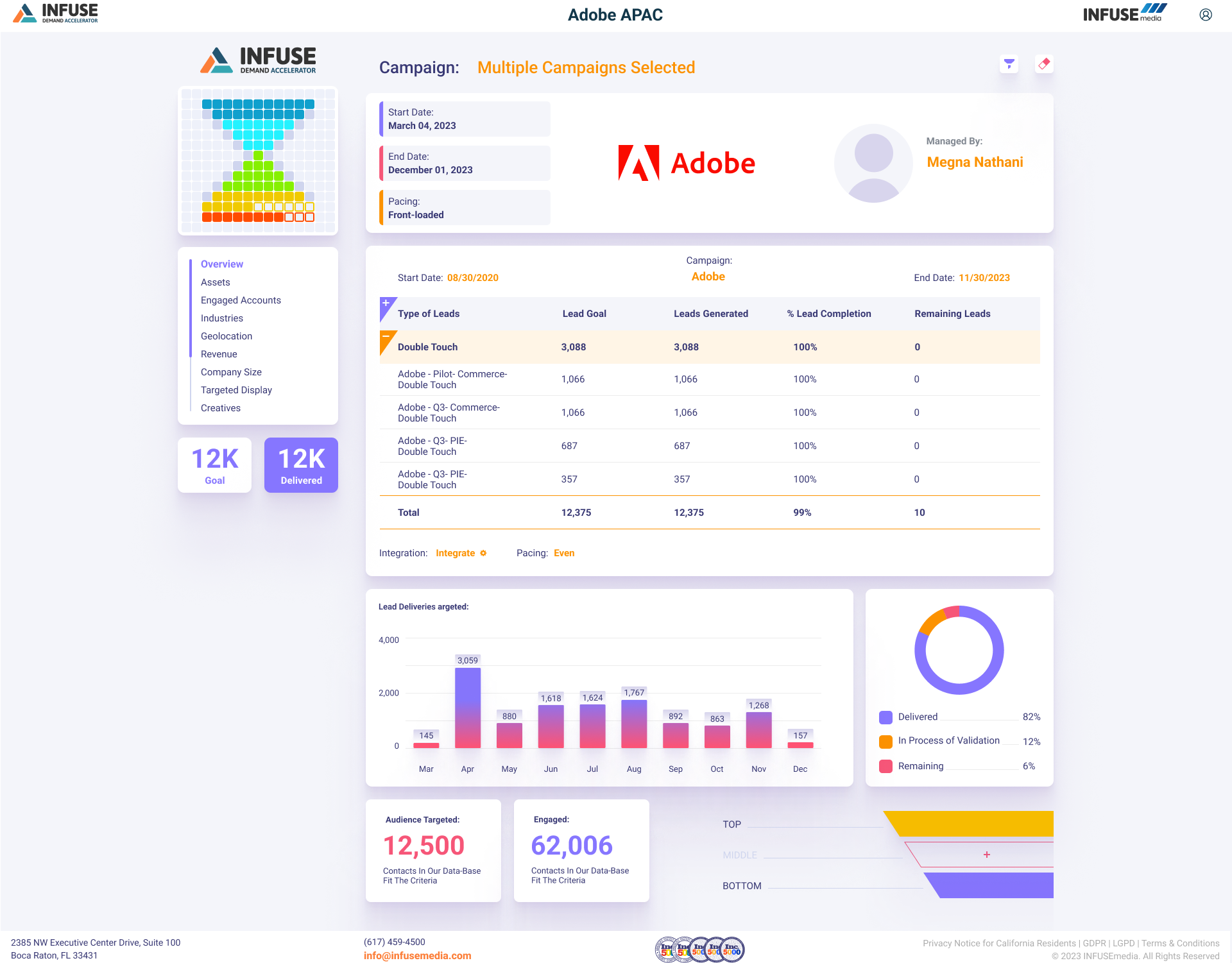Click the % Lead Completion column header
Screen dimensions: 1232x963
pyautogui.click(x=828, y=314)
